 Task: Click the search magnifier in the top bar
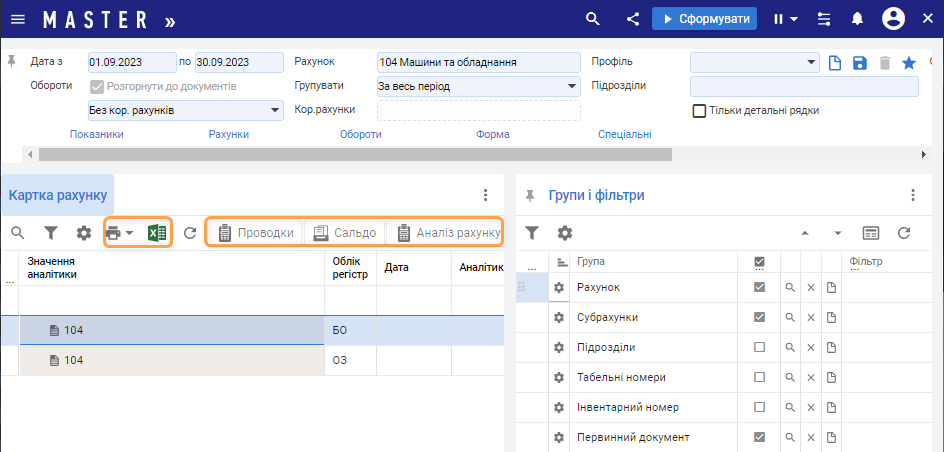pos(593,19)
